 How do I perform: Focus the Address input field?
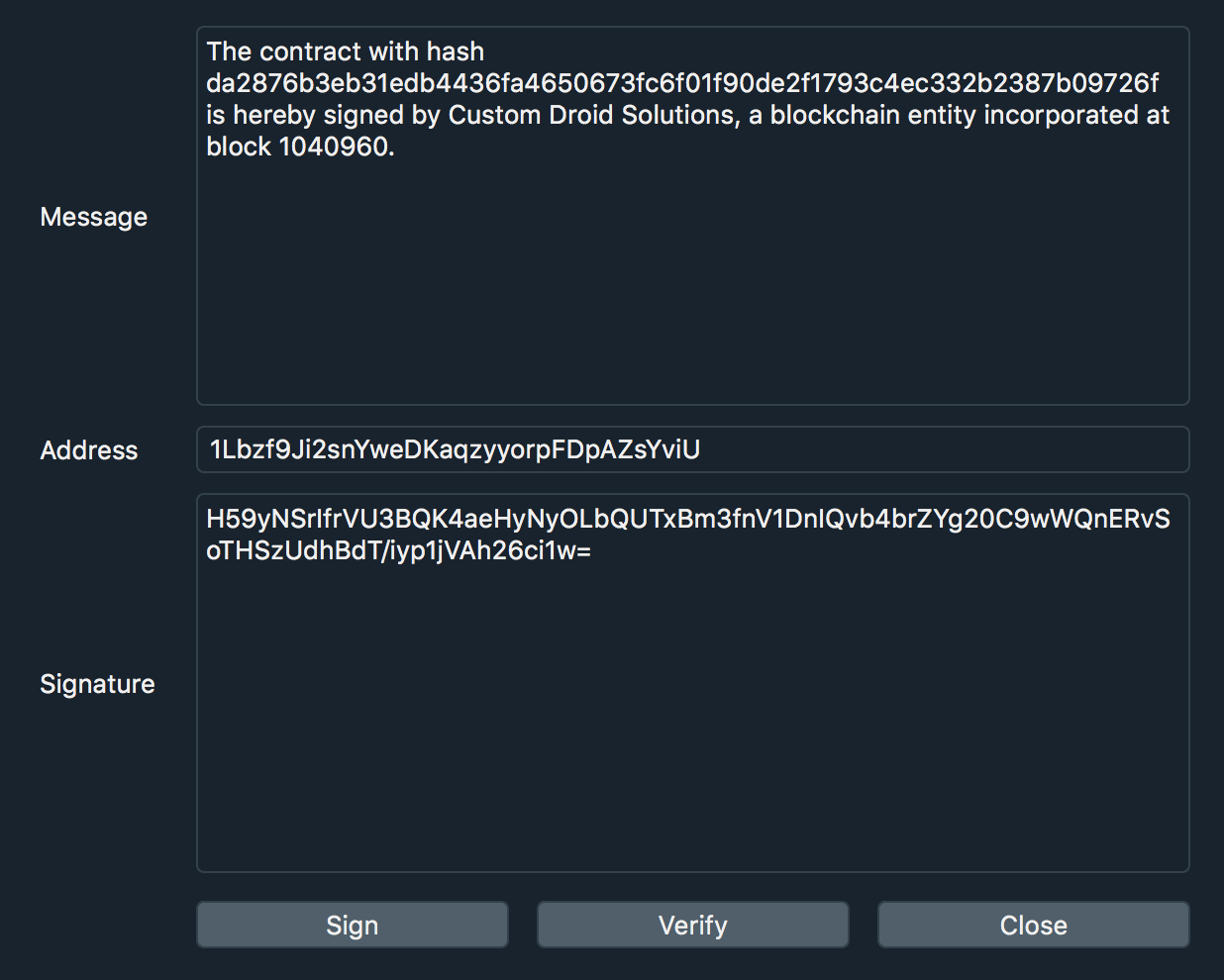(692, 449)
